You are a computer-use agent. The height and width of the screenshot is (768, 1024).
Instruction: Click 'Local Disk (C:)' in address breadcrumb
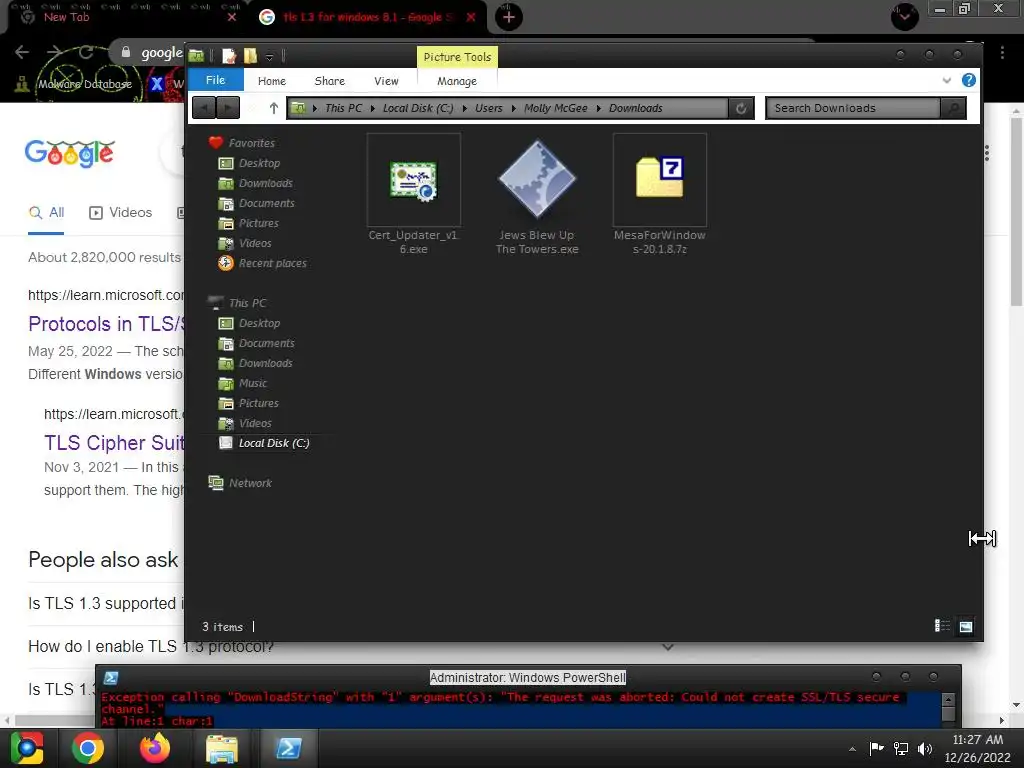(418, 108)
